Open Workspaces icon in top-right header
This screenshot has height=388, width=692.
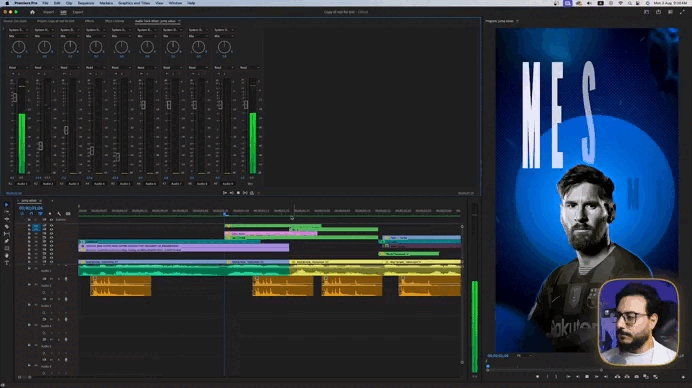647,12
